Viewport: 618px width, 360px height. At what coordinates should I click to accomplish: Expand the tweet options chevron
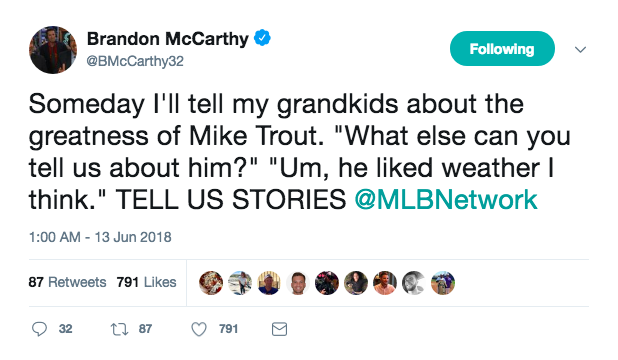pyautogui.click(x=580, y=50)
